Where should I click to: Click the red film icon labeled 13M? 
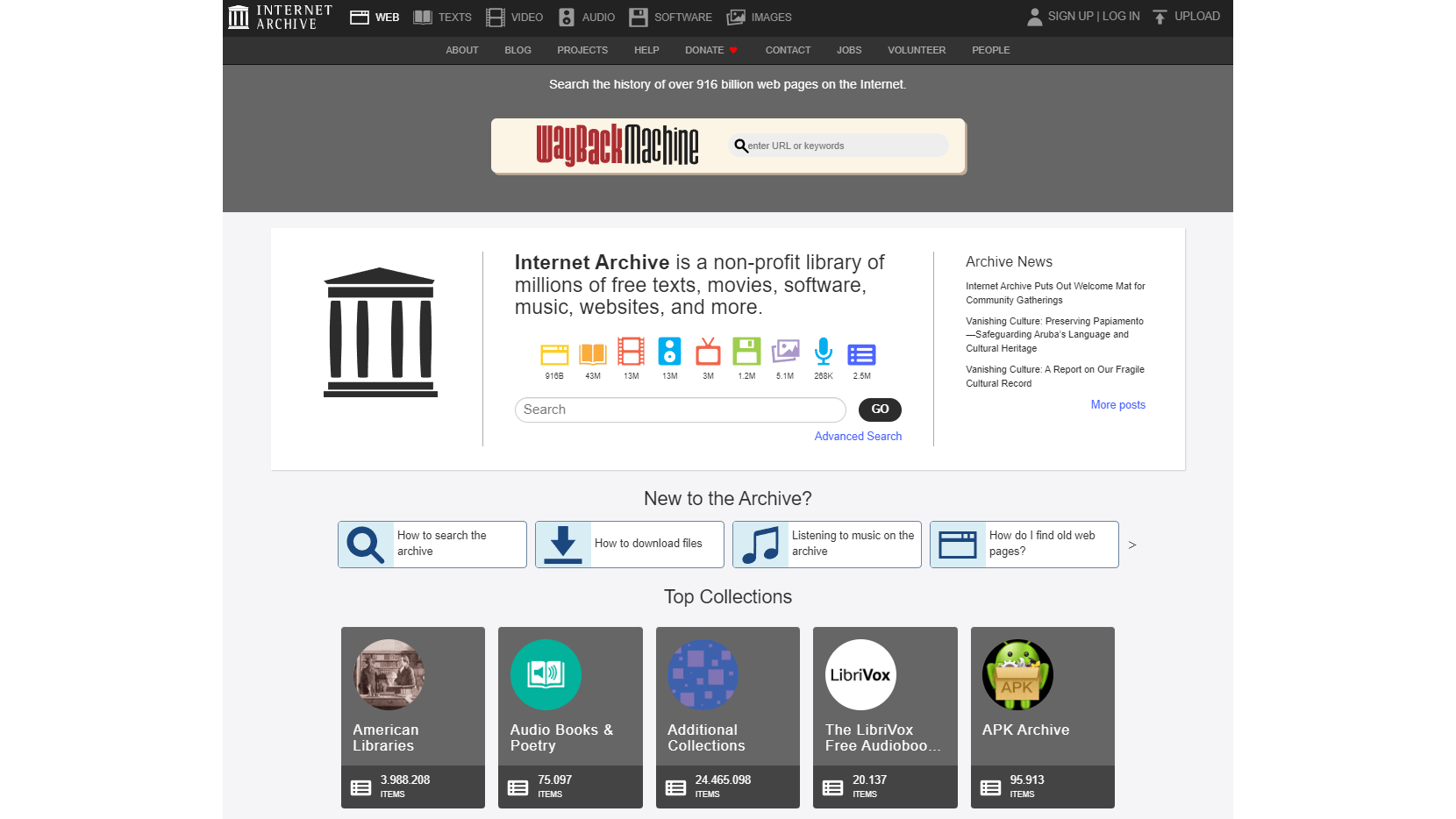point(632,352)
